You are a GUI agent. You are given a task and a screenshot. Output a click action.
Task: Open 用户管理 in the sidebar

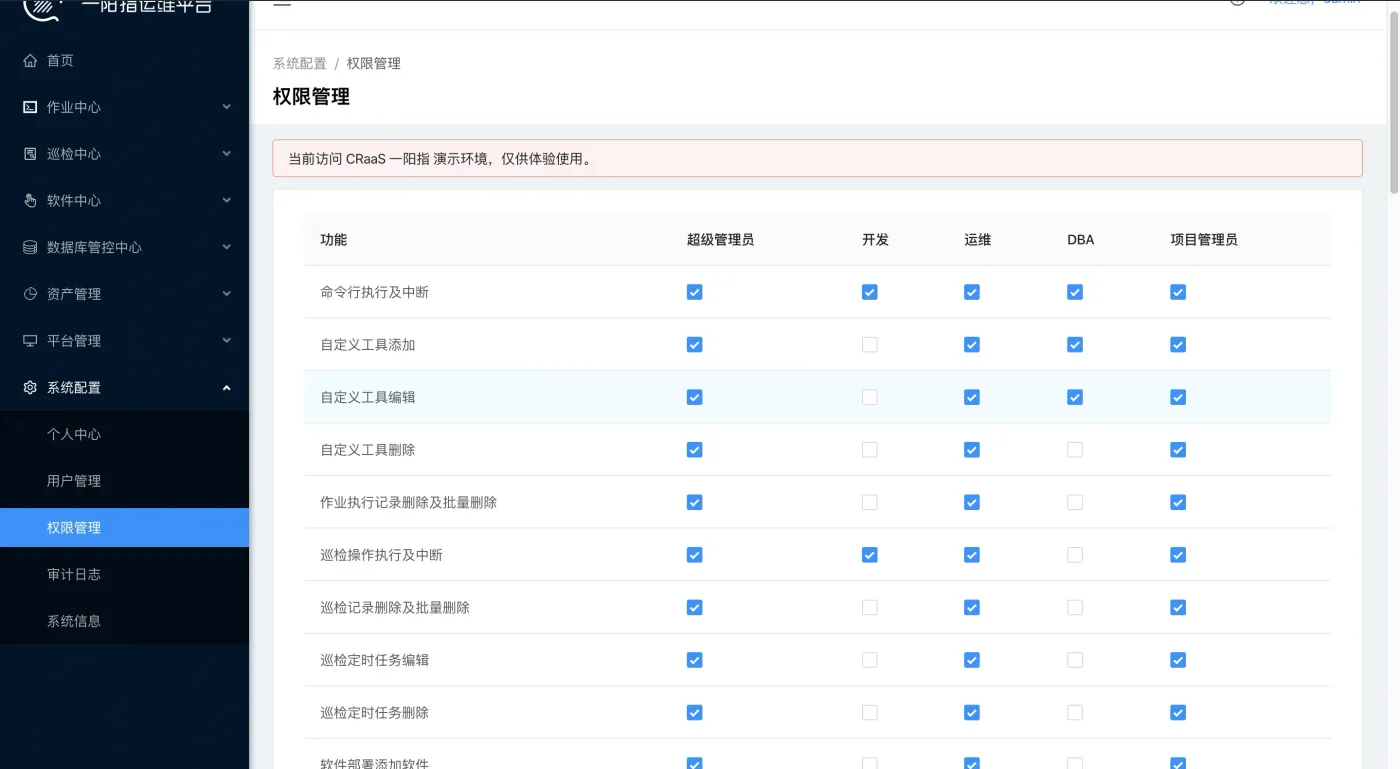coord(124,481)
